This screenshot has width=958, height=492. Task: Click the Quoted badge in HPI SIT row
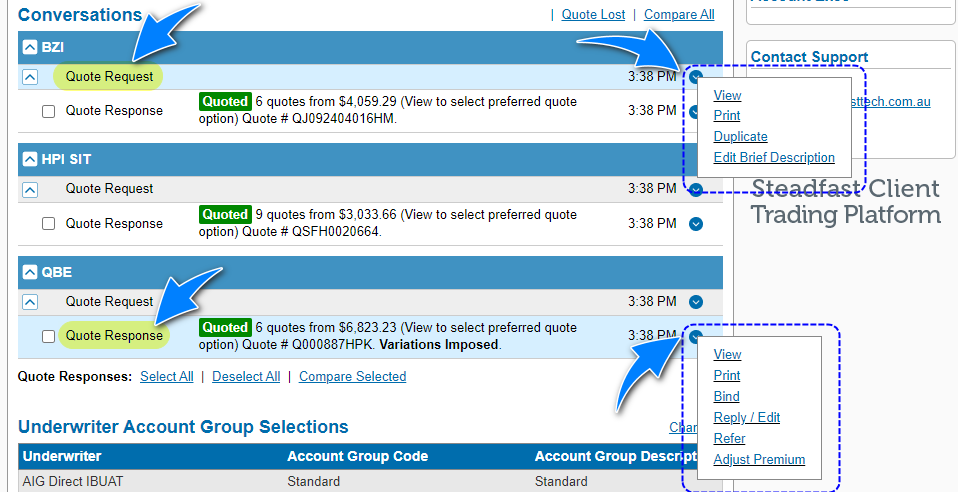coord(225,215)
